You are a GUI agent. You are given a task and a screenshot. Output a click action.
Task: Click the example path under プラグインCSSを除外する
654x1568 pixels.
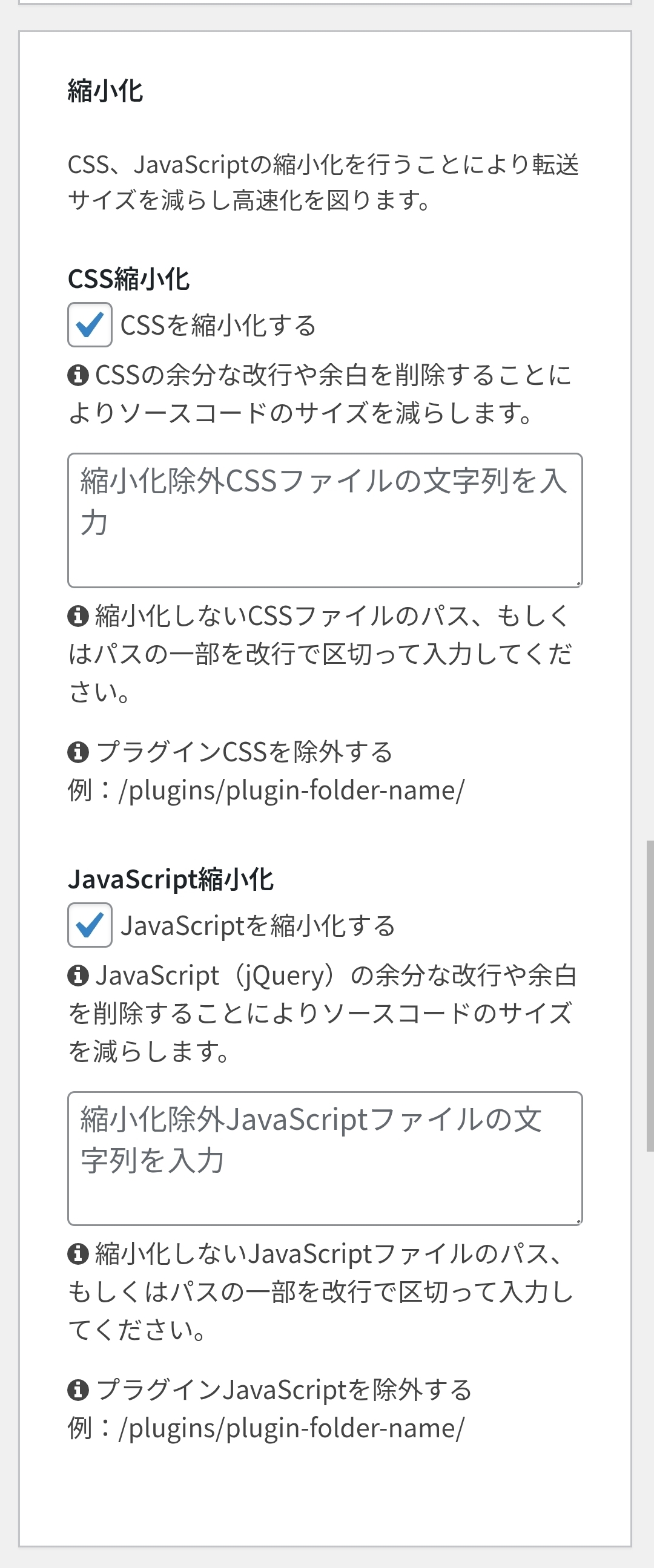291,791
